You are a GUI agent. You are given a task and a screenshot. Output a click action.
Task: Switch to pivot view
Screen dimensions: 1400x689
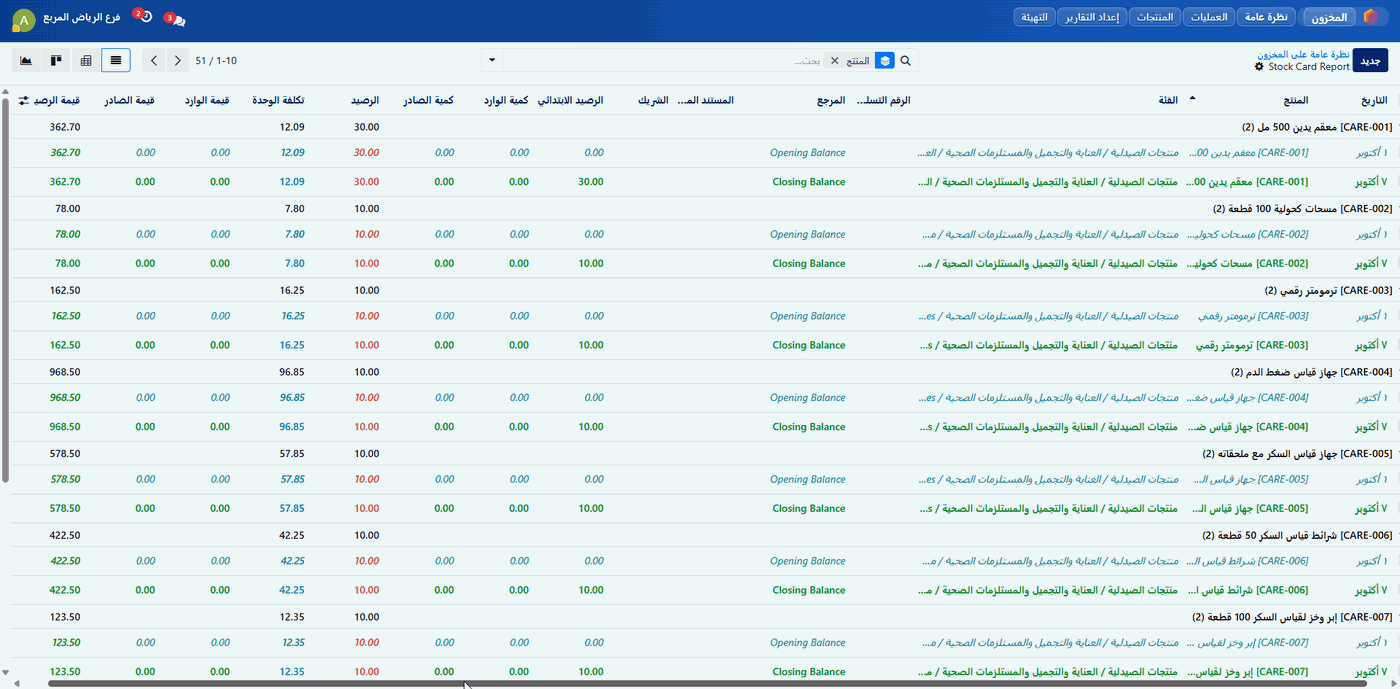[x=86, y=60]
